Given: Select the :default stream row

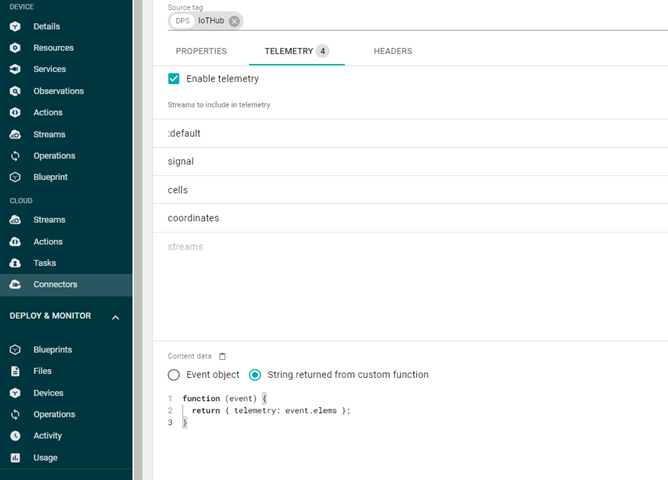Looking at the screenshot, I should pyautogui.click(x=410, y=133).
